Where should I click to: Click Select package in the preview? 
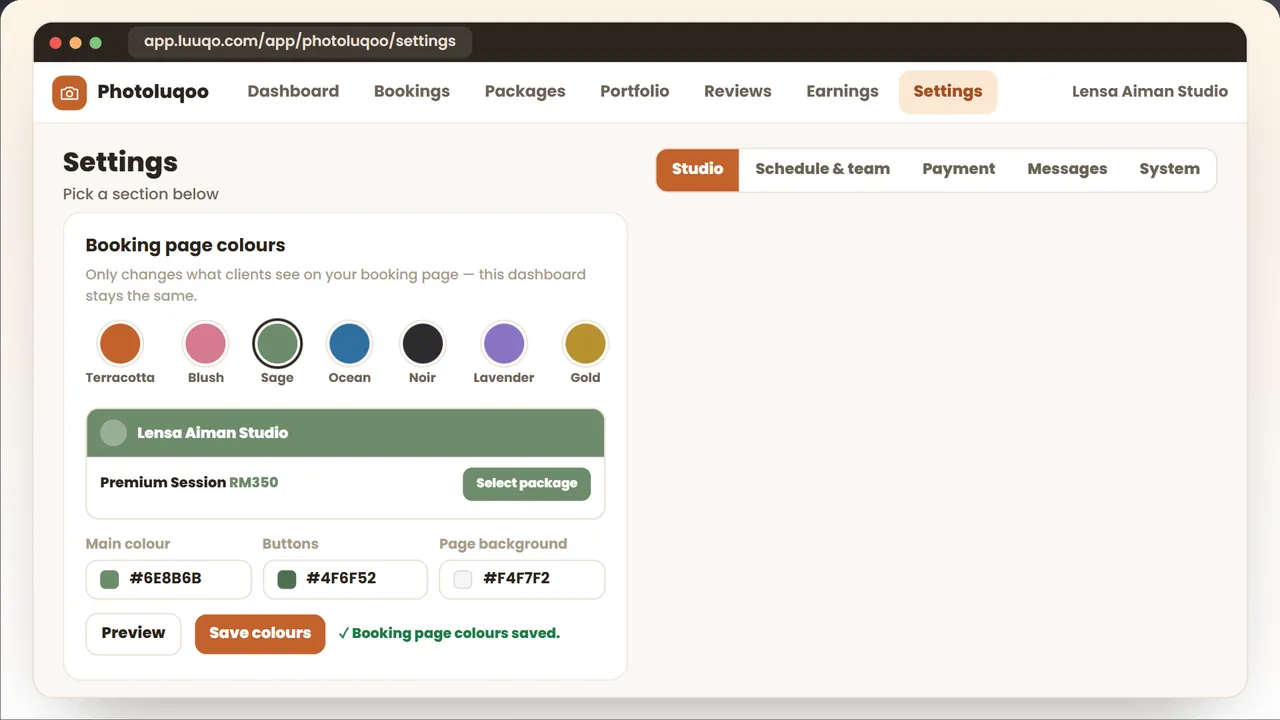click(527, 484)
